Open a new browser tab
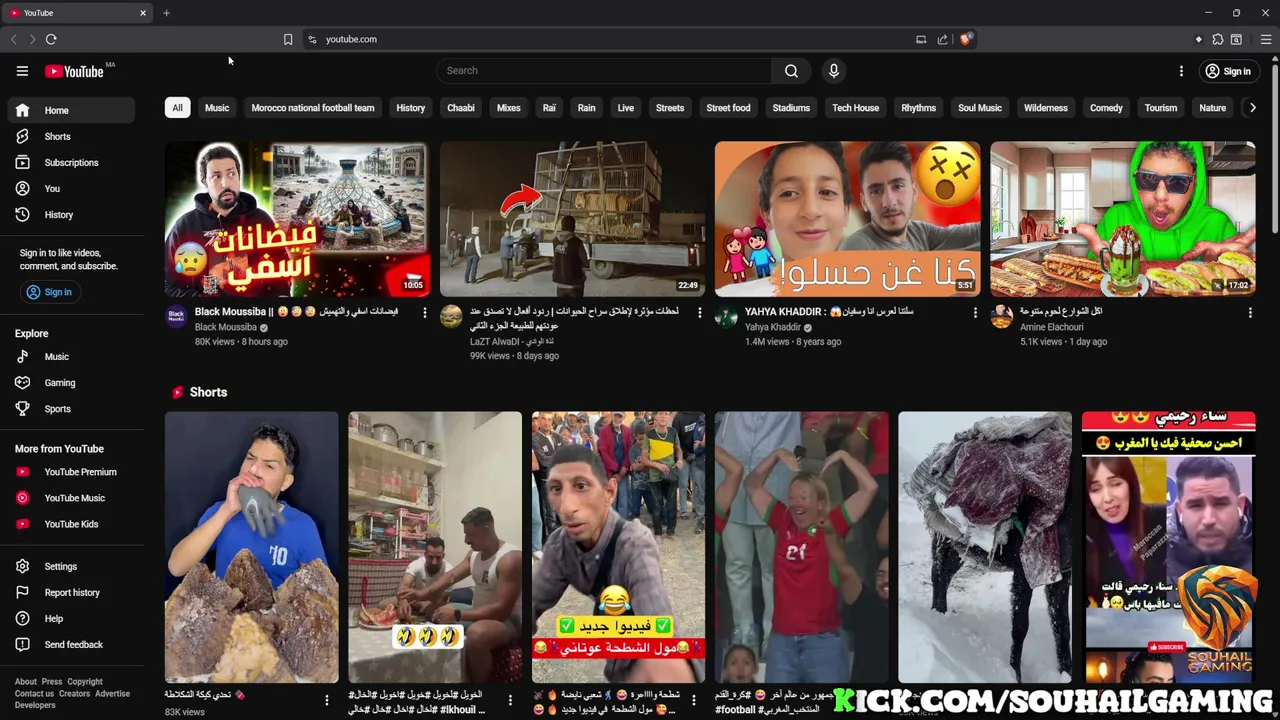The height and width of the screenshot is (720, 1280). [x=166, y=13]
